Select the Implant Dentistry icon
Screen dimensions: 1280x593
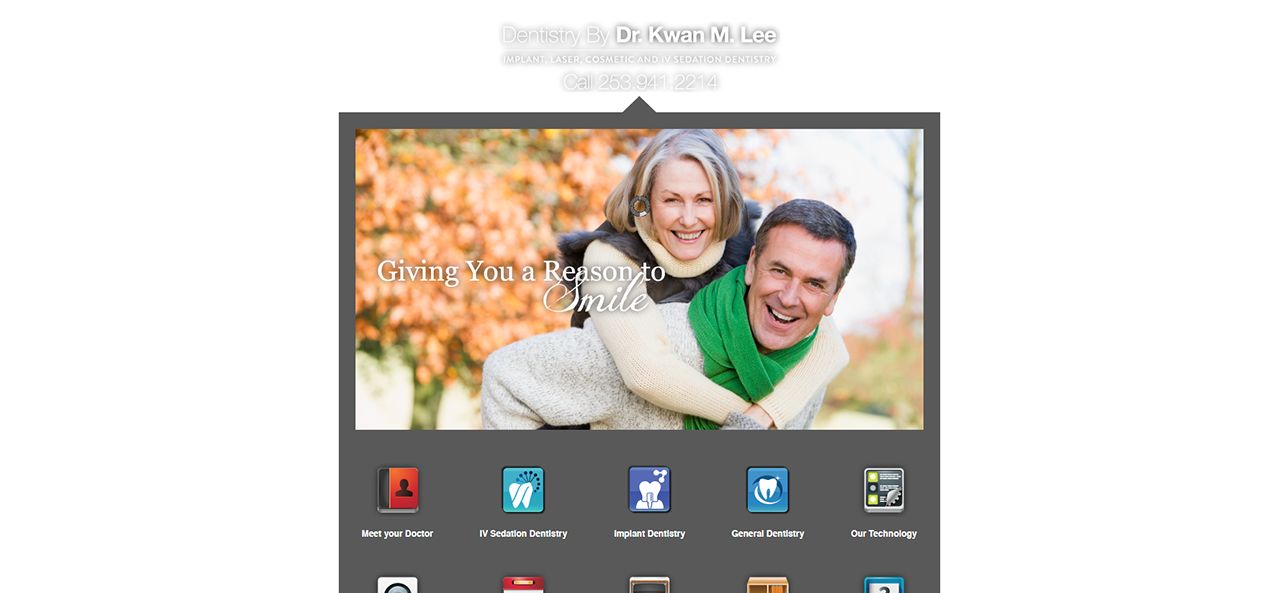tap(649, 490)
